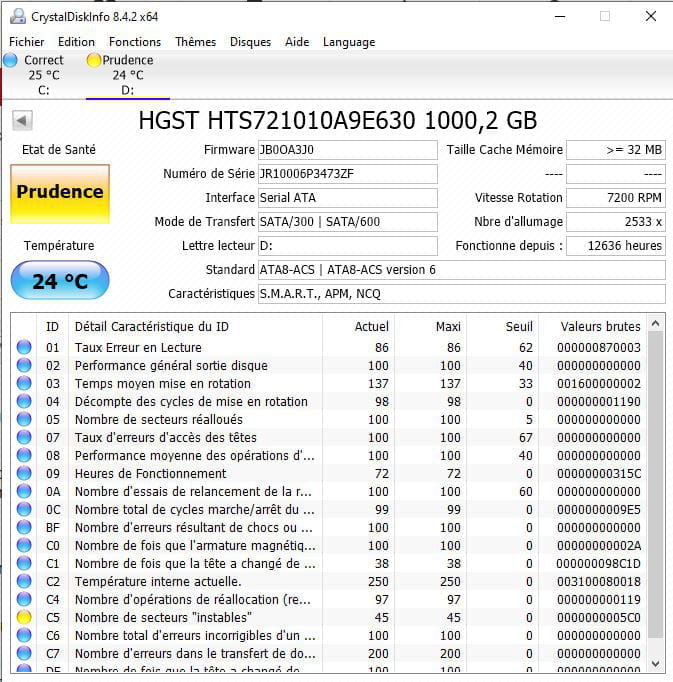Click the status orb for ID BF
The height and width of the screenshot is (682, 673).
pyautogui.click(x=24, y=527)
